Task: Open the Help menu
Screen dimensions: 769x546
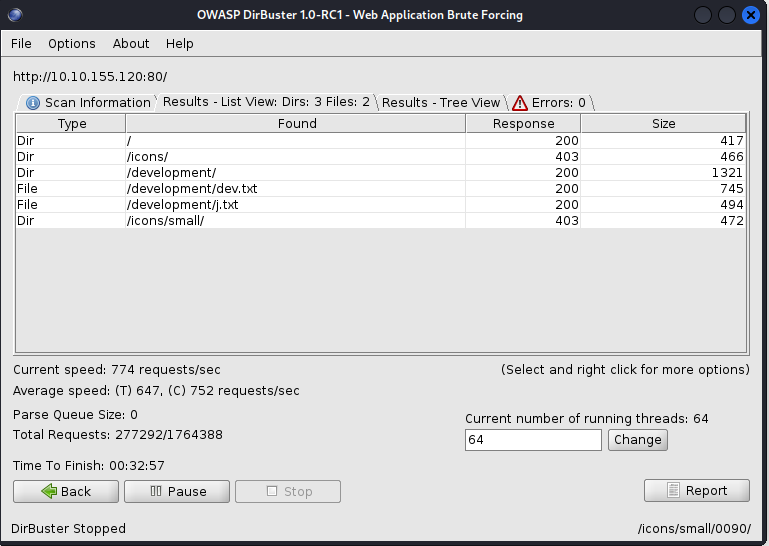Action: pos(180,44)
